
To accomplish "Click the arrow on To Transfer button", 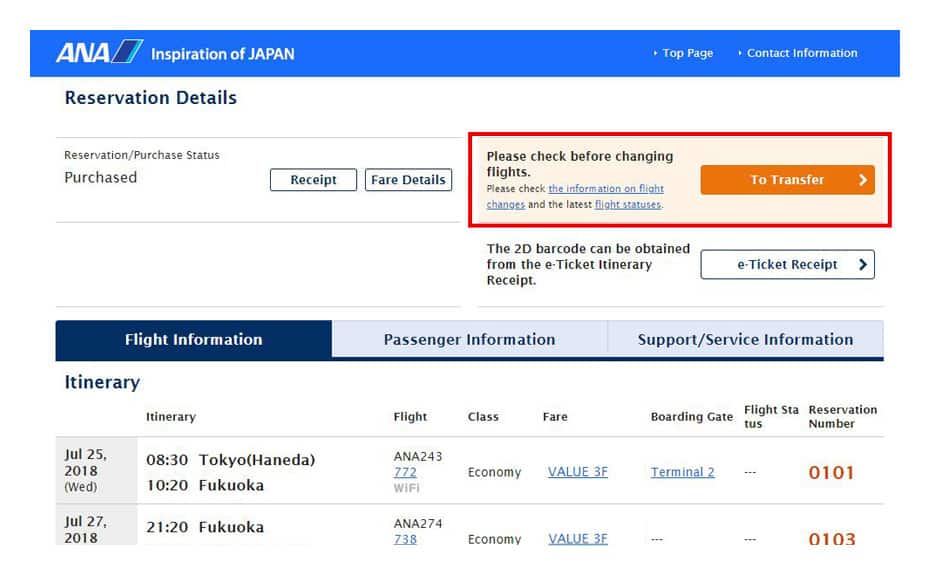I will click(x=863, y=180).
